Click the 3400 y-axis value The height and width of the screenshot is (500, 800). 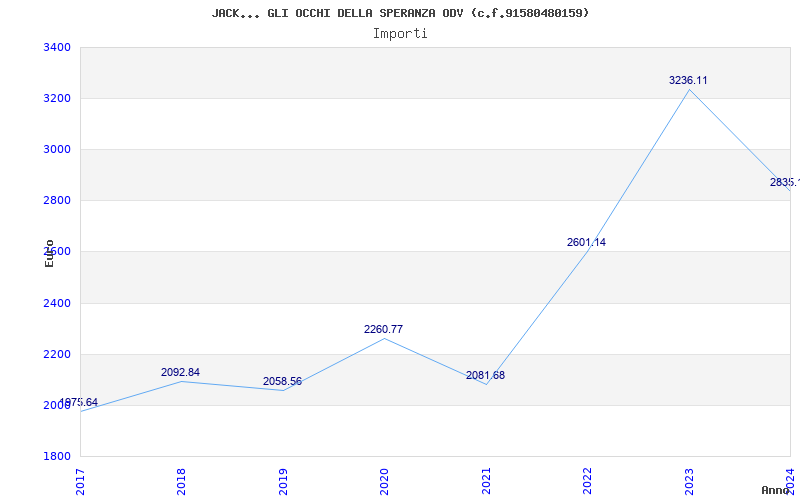57,47
